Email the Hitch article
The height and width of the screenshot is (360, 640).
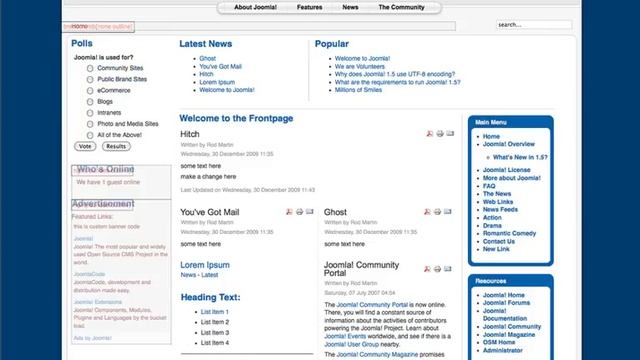point(450,133)
